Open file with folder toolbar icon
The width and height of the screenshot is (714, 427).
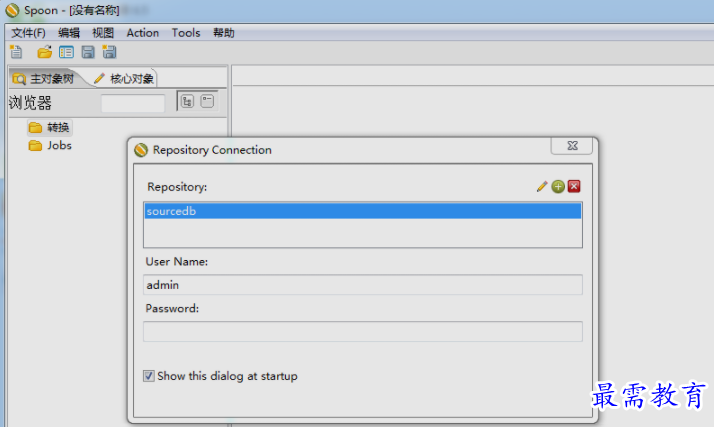[44, 52]
